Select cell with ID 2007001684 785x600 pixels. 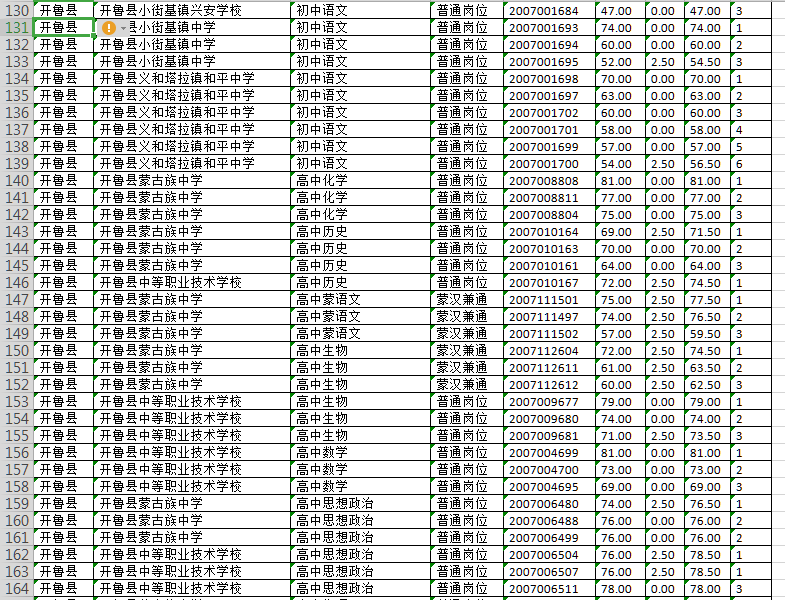(x=548, y=11)
